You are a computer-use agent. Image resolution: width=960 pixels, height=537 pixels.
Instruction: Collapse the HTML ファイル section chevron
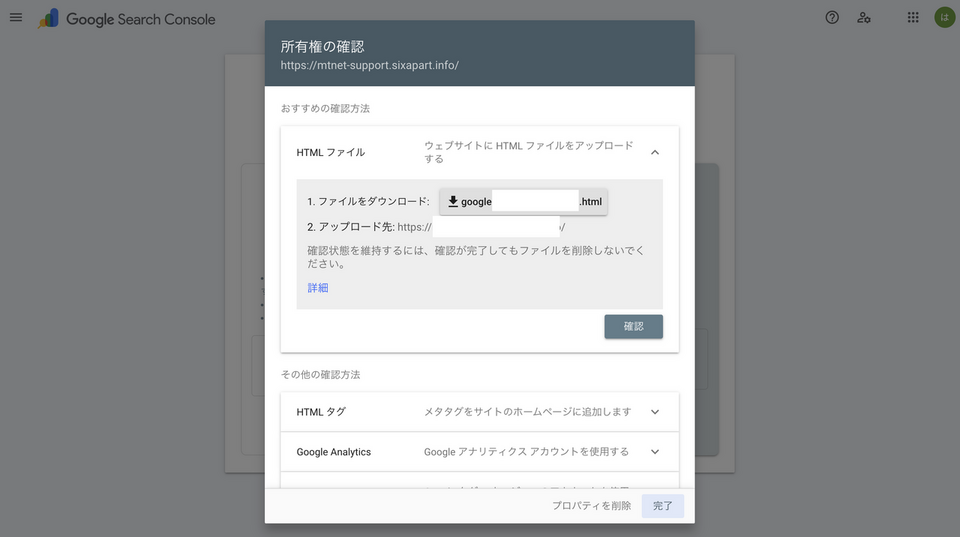(654, 152)
